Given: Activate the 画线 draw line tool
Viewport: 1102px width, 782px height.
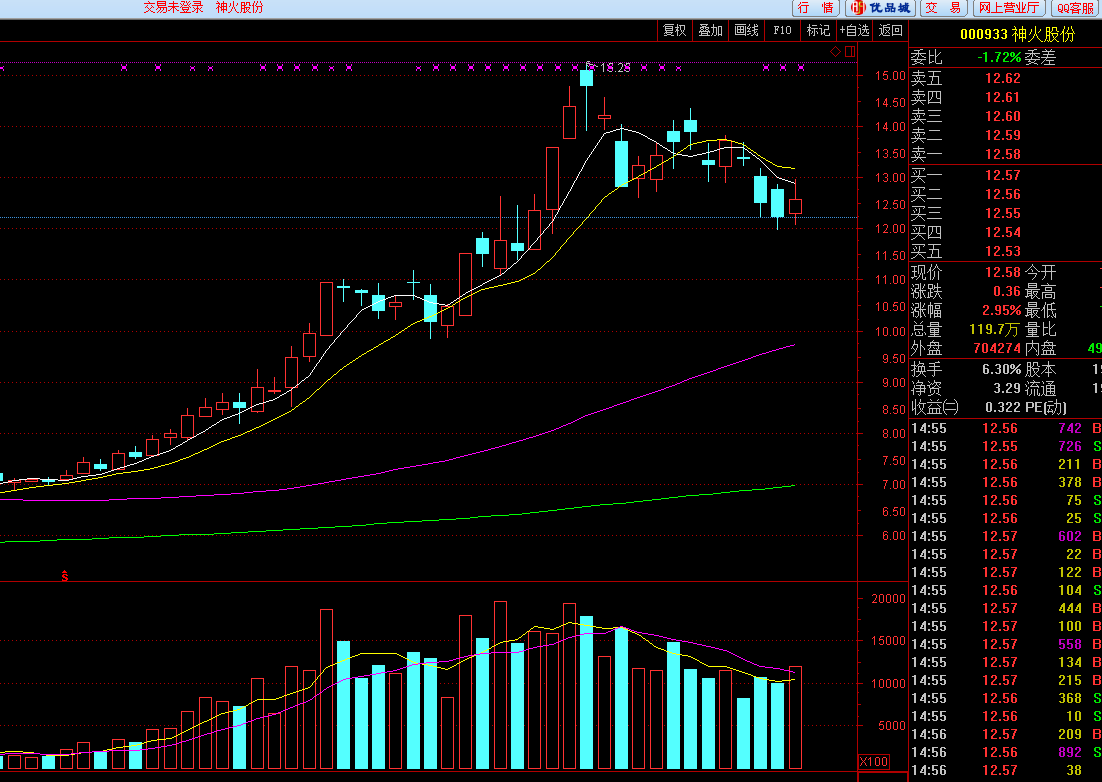Looking at the screenshot, I should coord(746,30).
